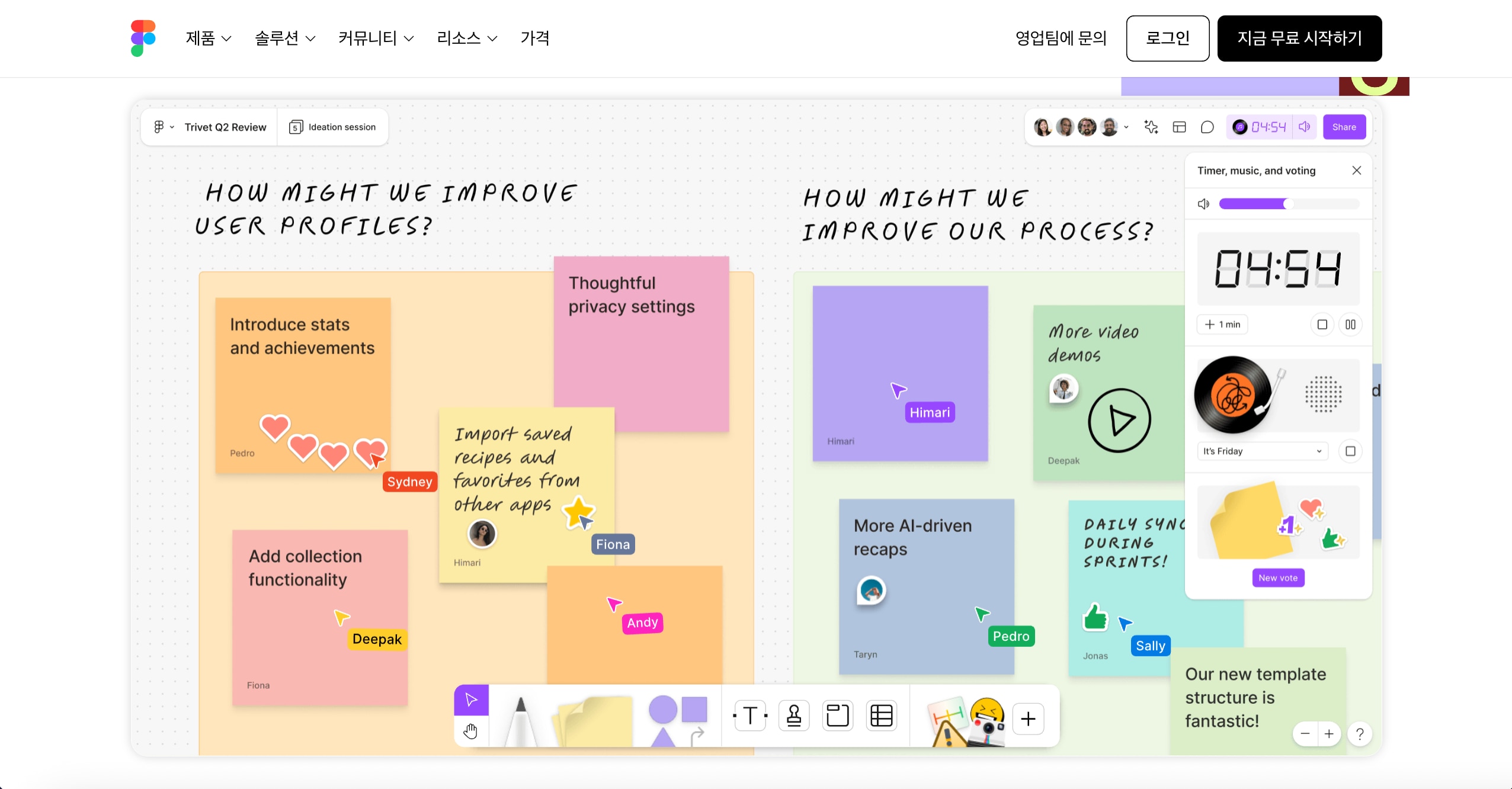Expand the collaborator avatars dropdown arrow
1512x789 pixels.
[x=1126, y=127]
